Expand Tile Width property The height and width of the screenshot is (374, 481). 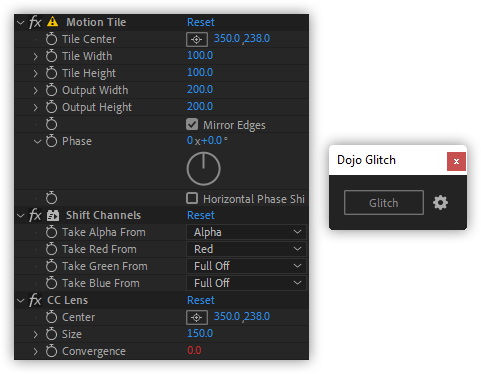[36, 56]
